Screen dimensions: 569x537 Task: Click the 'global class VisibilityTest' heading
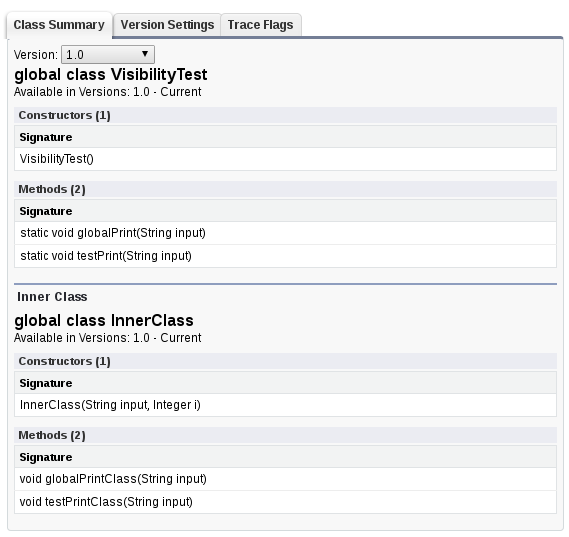click(x=111, y=75)
